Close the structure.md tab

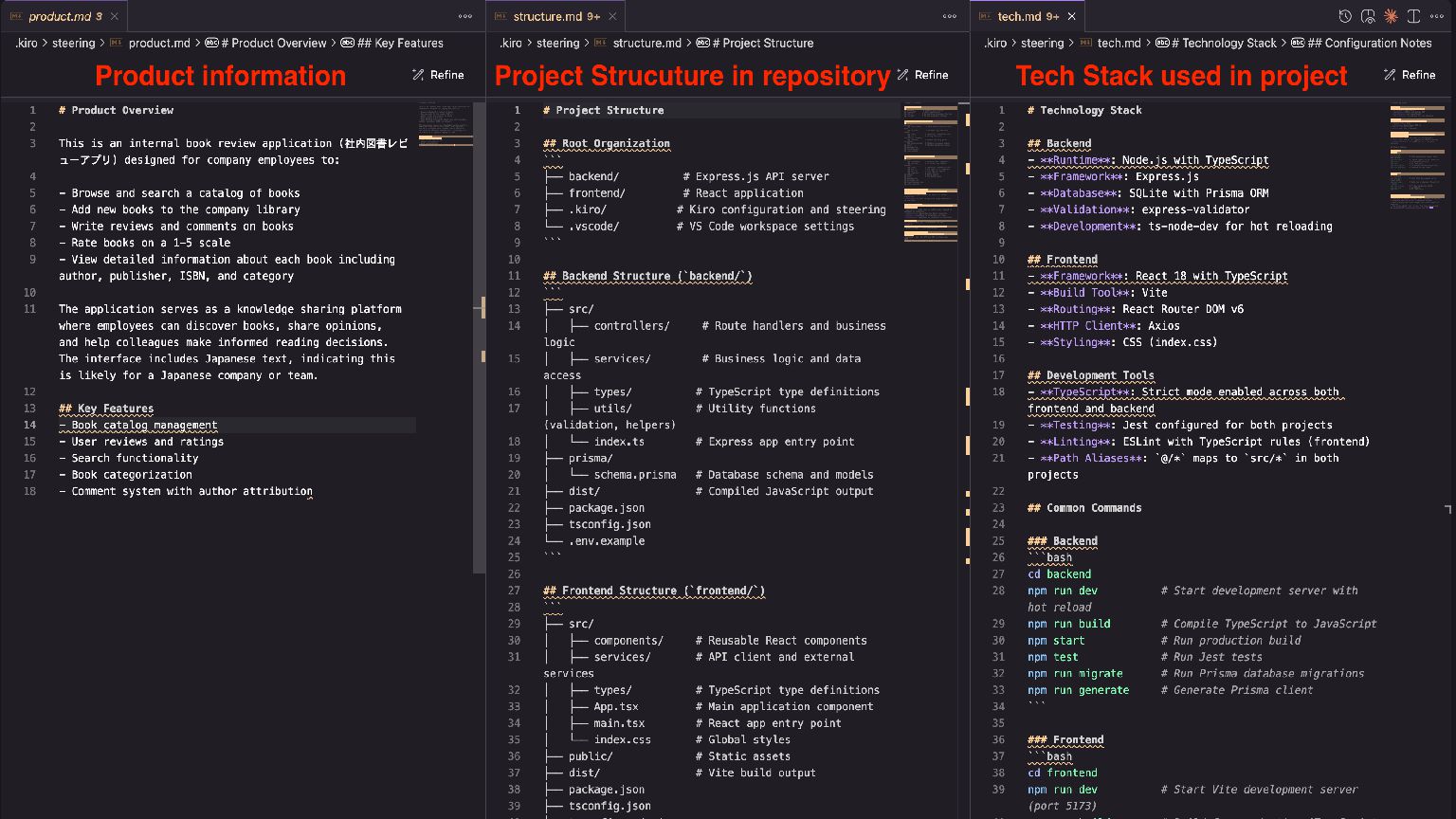612,16
